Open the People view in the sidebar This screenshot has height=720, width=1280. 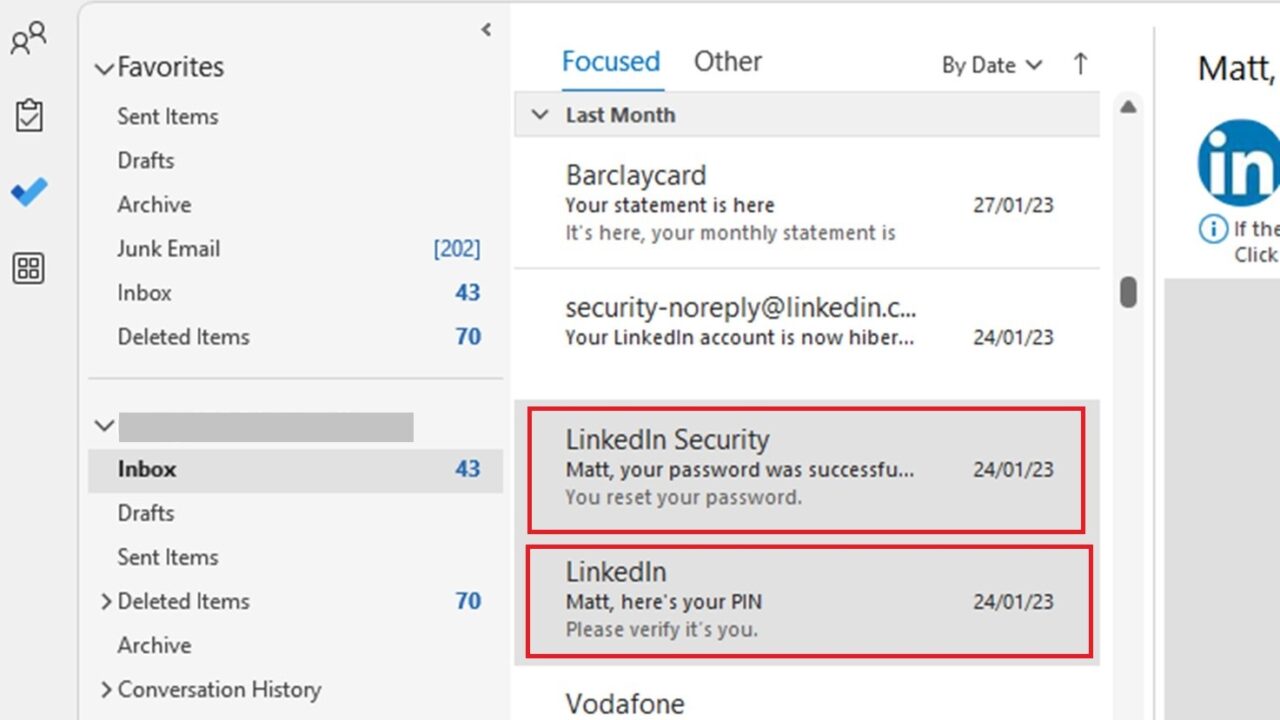[x=30, y=37]
